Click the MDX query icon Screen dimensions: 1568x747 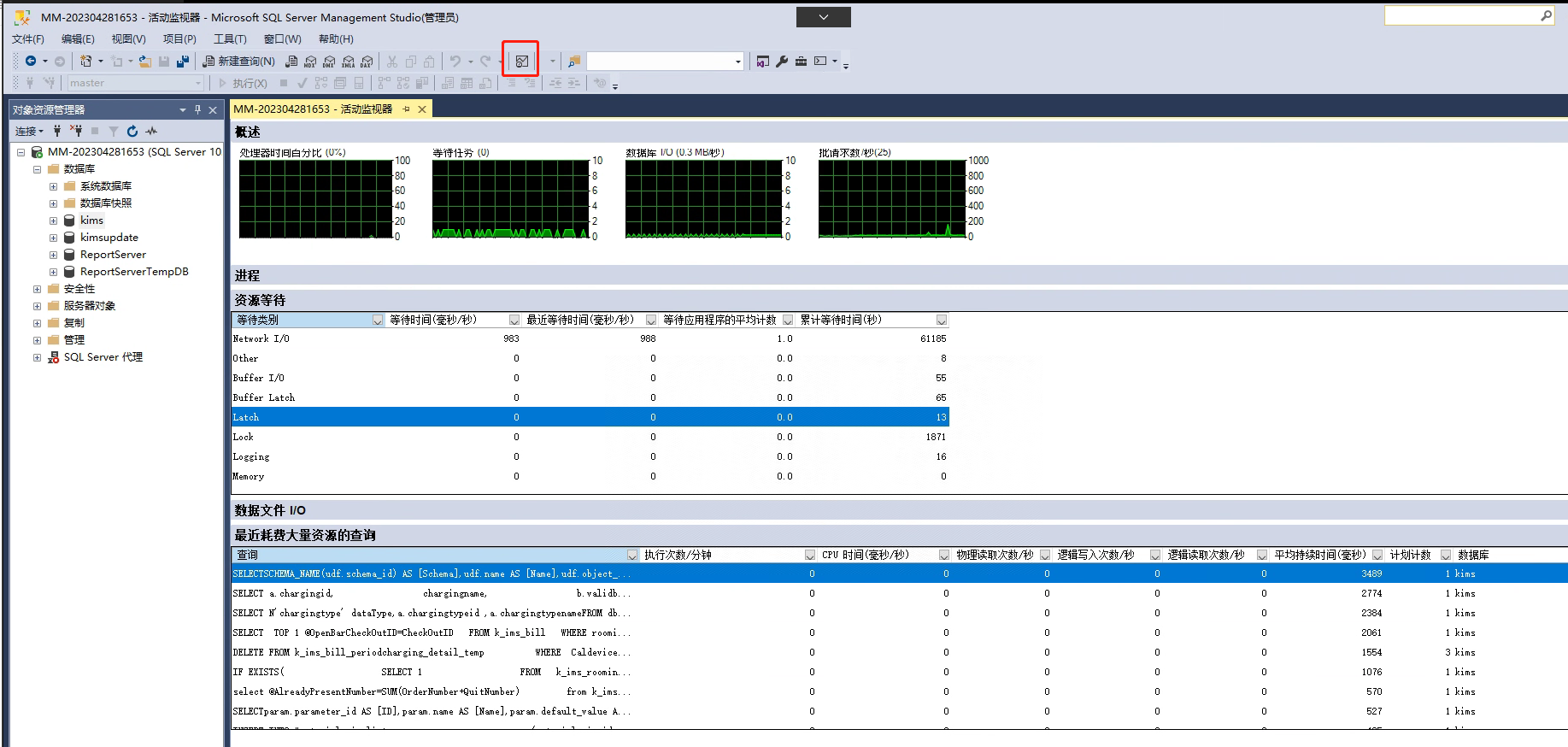[310, 61]
